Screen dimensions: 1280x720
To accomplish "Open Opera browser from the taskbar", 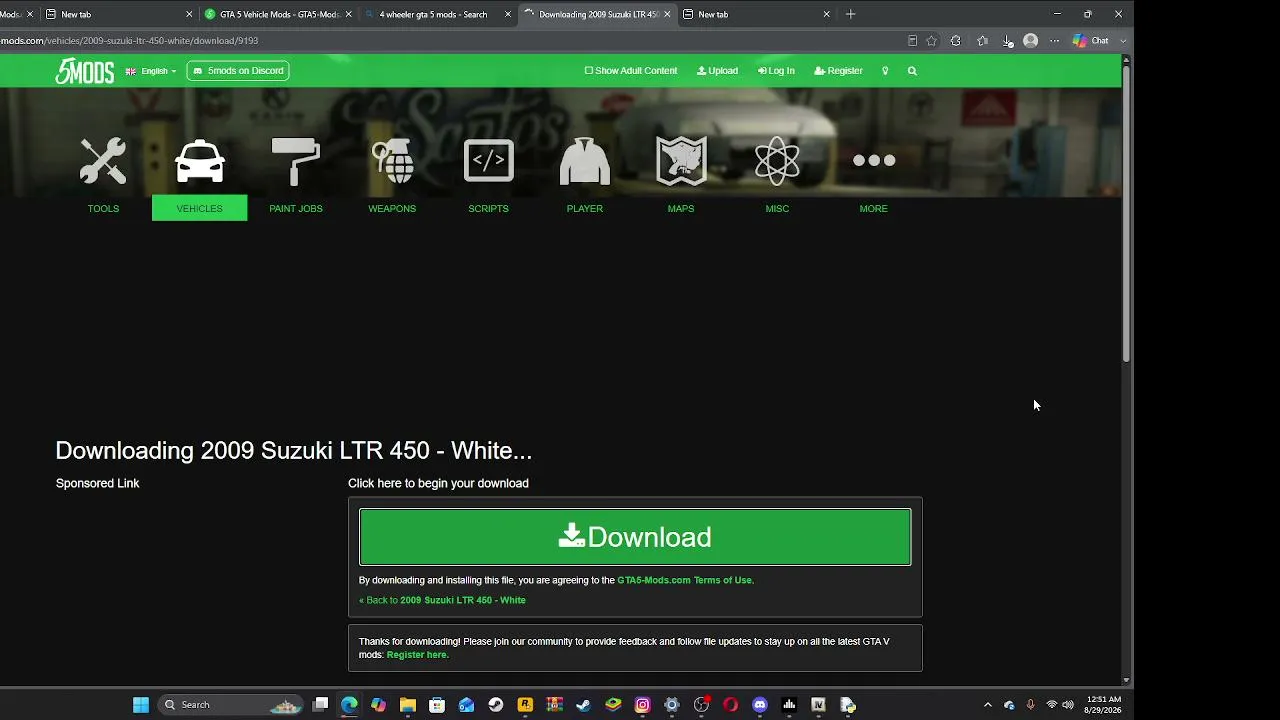I will coord(731,705).
